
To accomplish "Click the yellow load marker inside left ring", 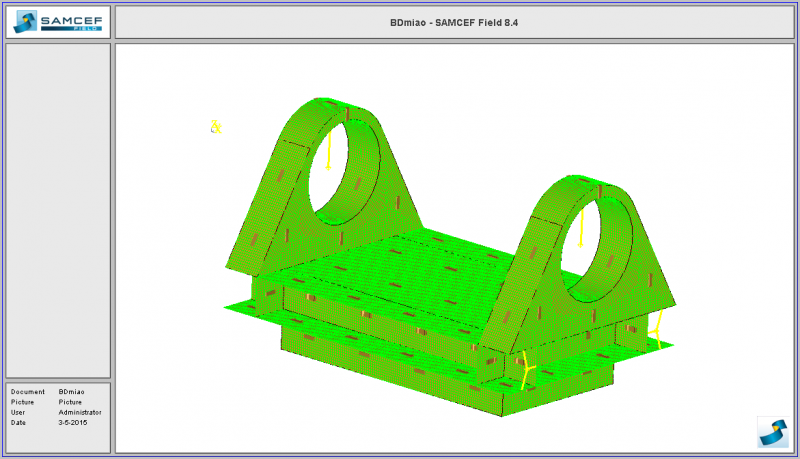I will tap(329, 149).
